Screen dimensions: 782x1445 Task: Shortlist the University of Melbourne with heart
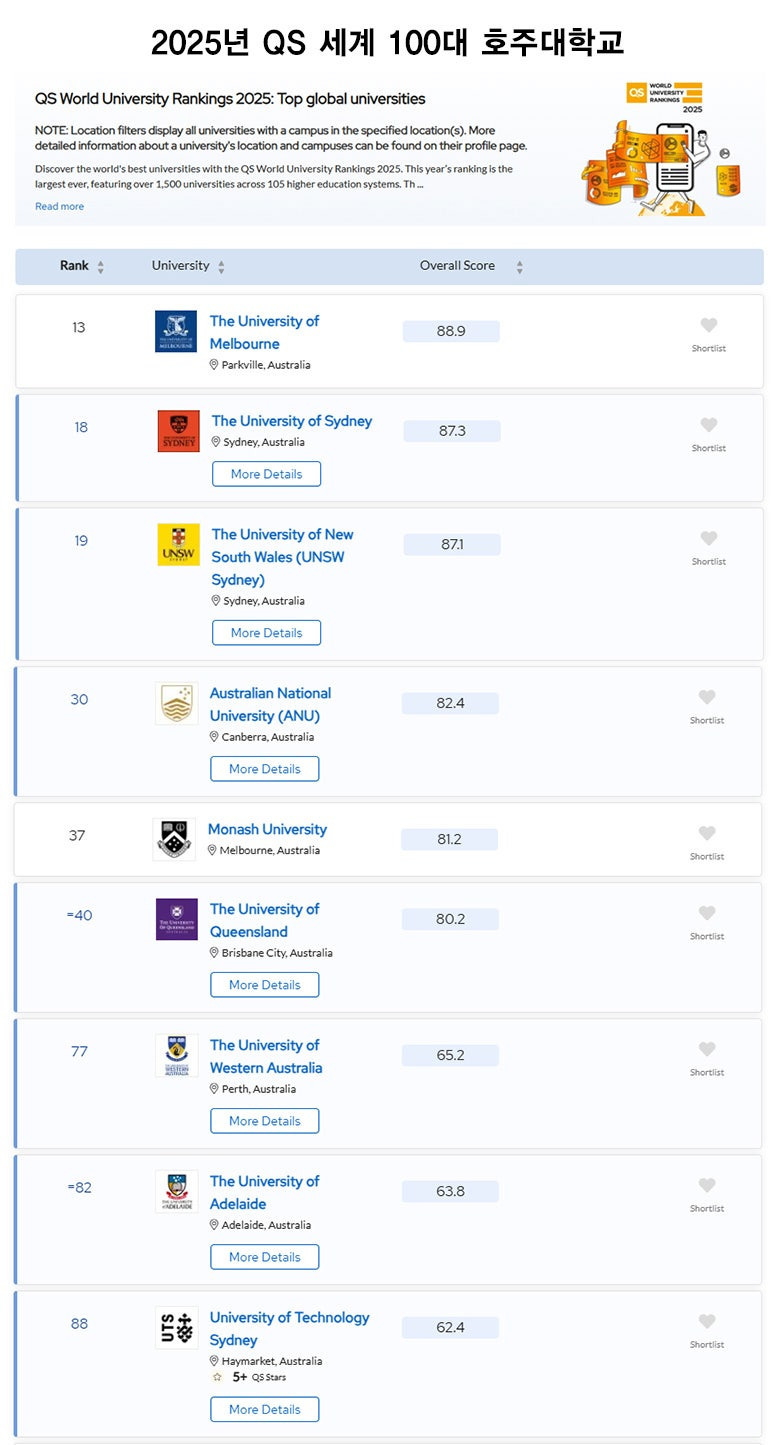pos(708,326)
